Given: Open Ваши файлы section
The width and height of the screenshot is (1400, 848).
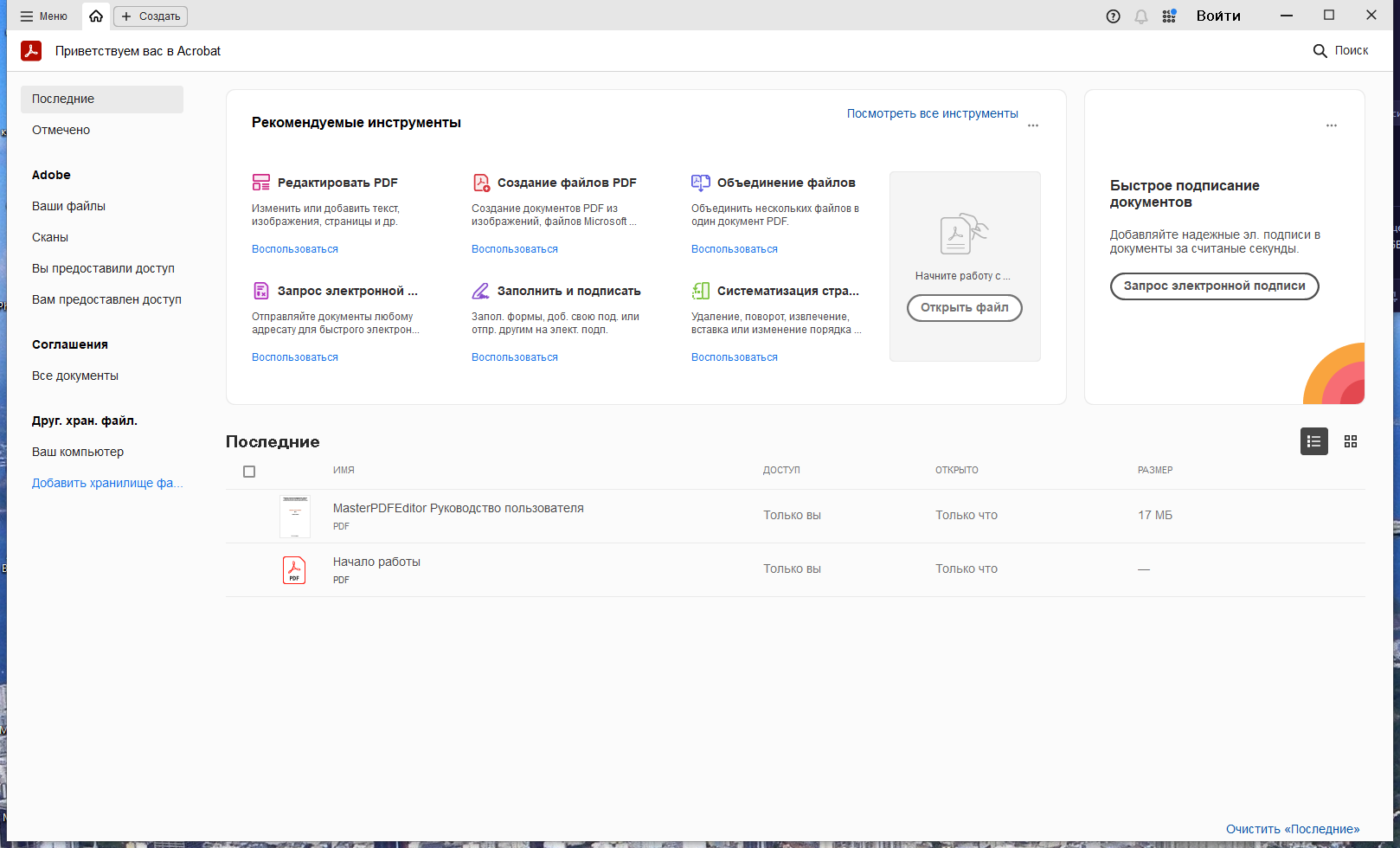Looking at the screenshot, I should pyautogui.click(x=68, y=206).
